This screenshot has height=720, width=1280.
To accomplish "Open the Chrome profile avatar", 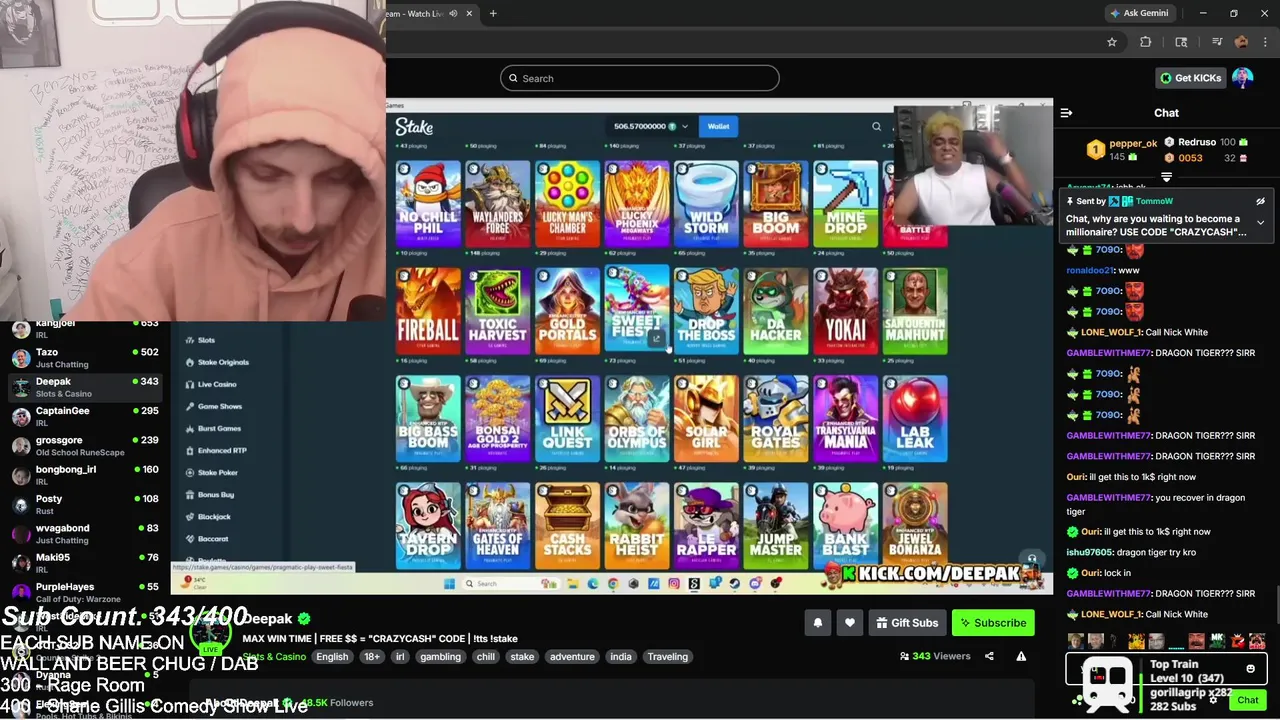I will (x=1241, y=42).
